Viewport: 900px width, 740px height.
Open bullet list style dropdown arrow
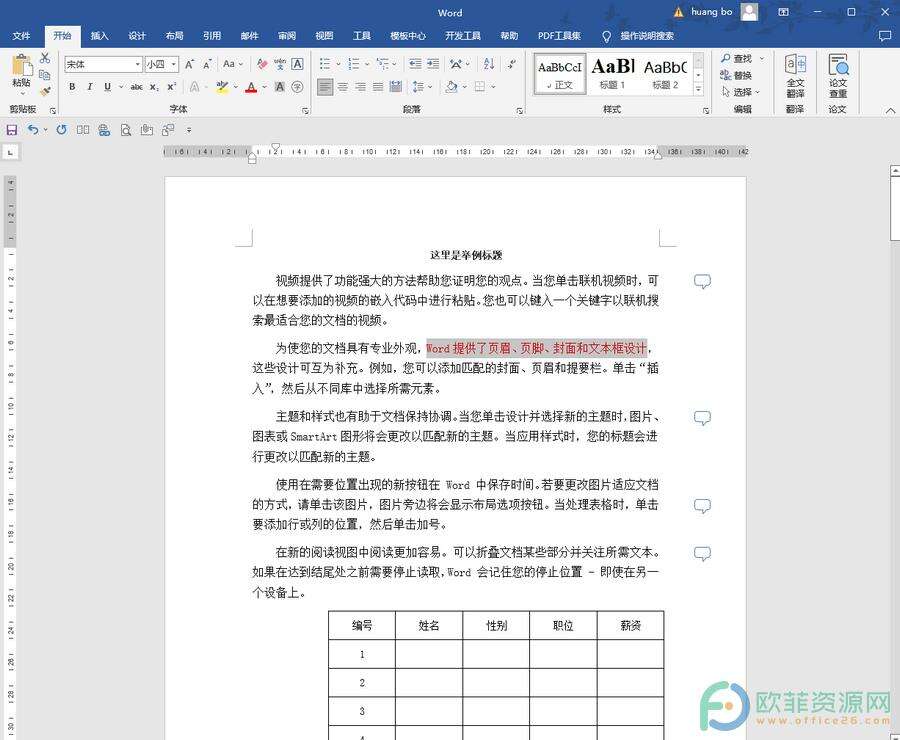338,64
